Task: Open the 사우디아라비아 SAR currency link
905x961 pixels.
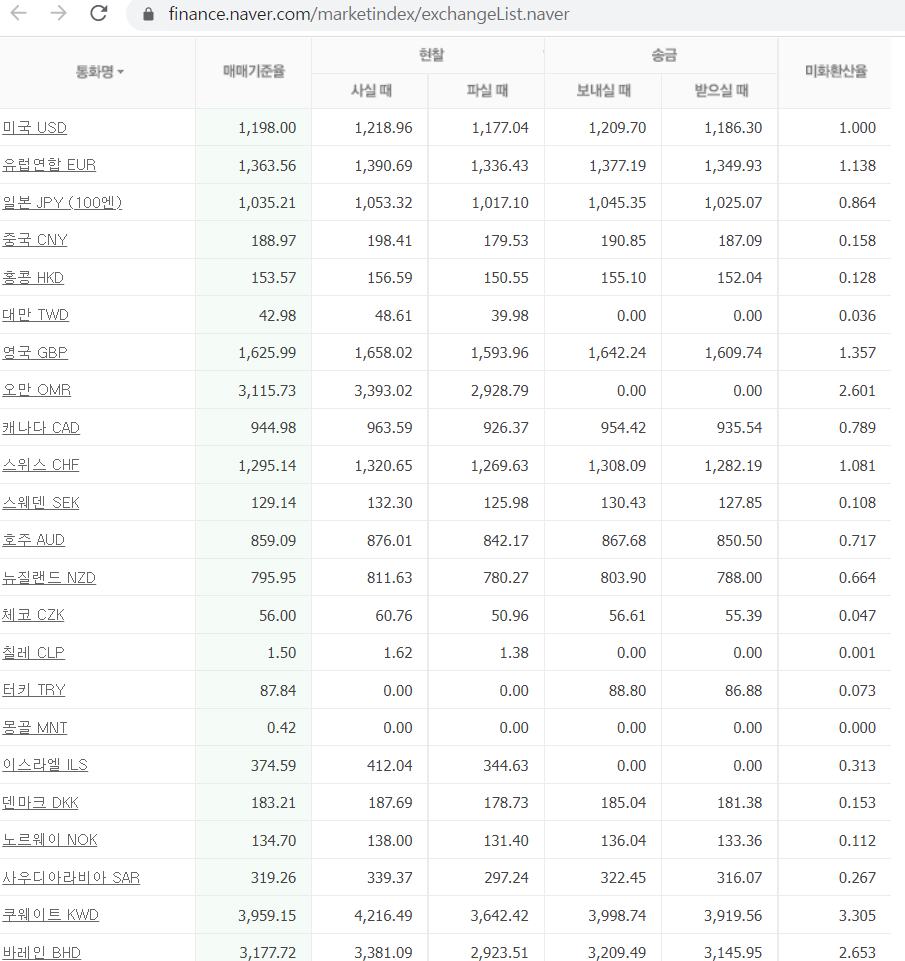Action: [x=71, y=878]
